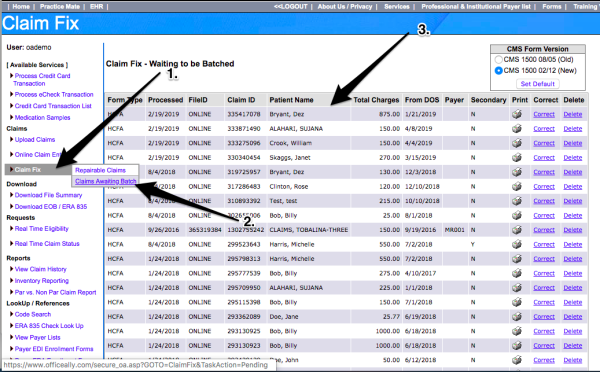Open Professional & Institutional Payer list
Viewport: 600px width, 372px height.
(476, 7)
